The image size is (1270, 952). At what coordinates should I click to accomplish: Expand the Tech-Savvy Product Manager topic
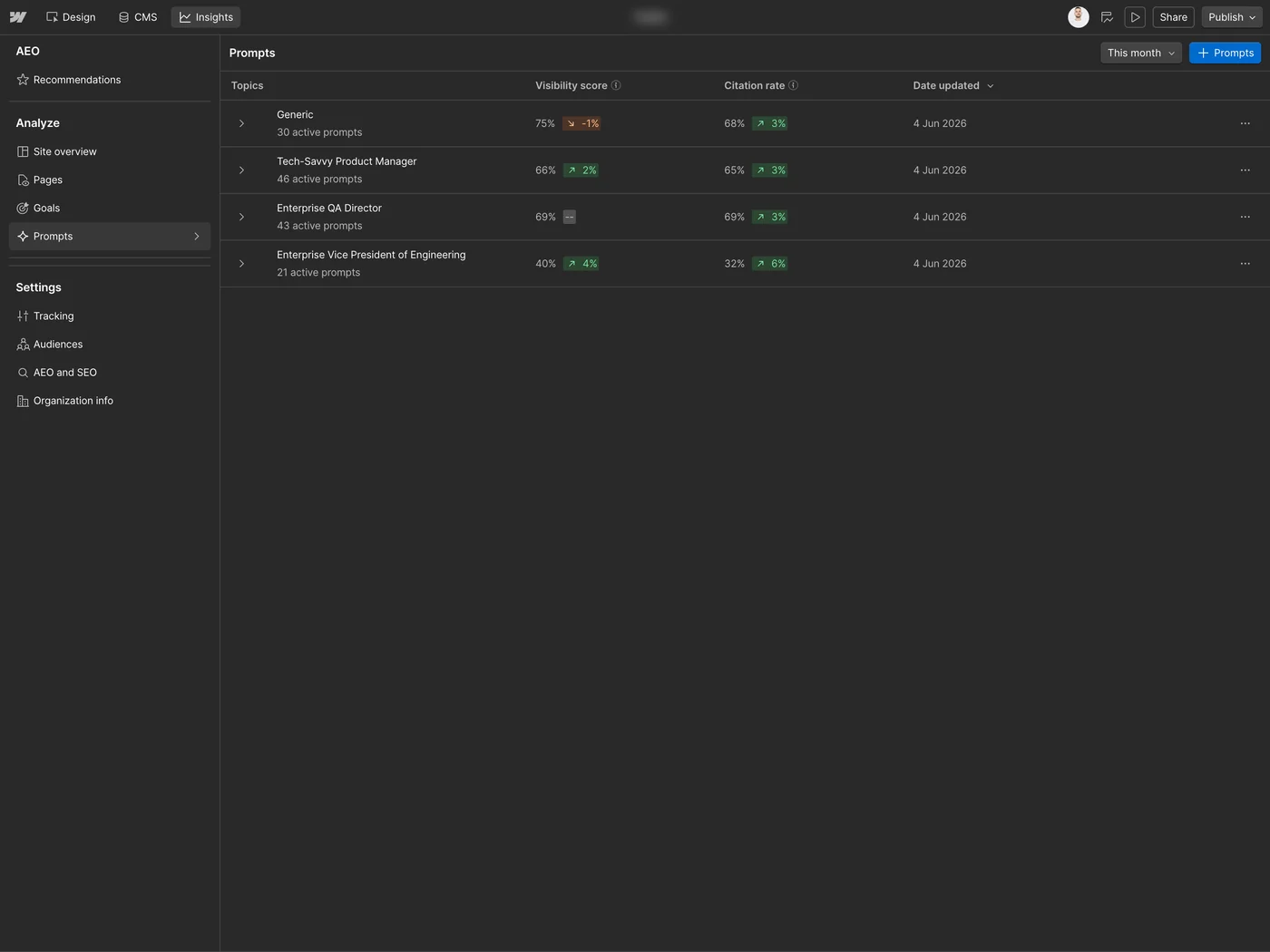tap(241, 170)
